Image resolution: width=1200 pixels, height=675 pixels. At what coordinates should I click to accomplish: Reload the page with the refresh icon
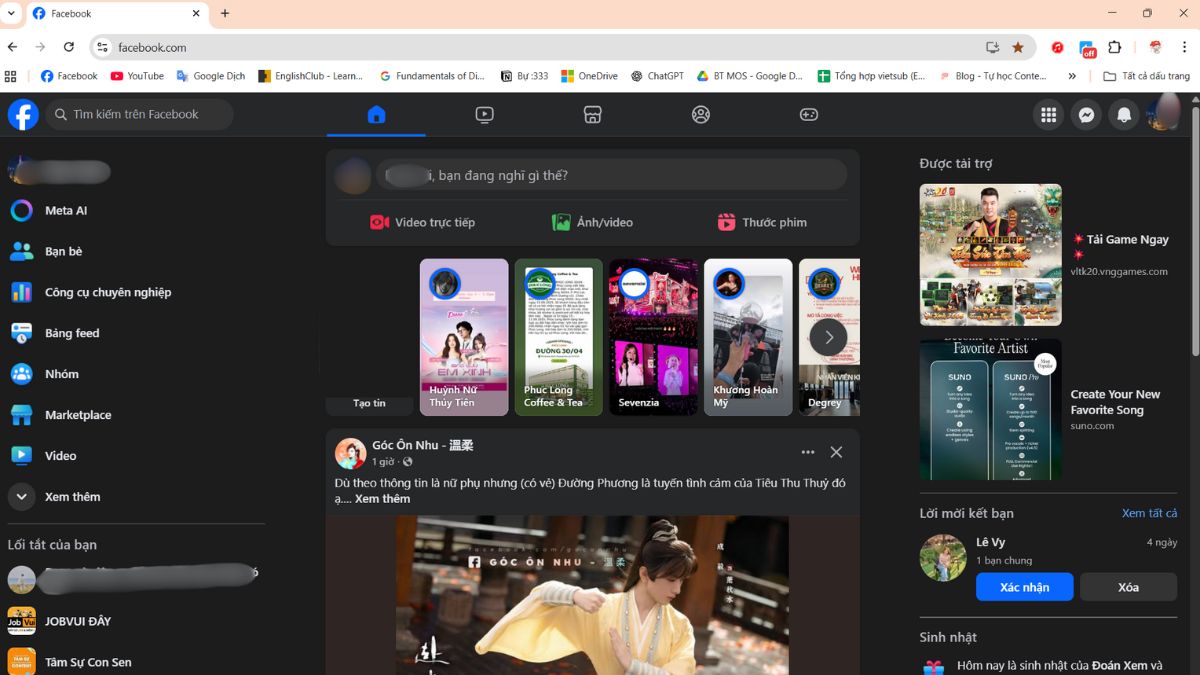tap(69, 47)
